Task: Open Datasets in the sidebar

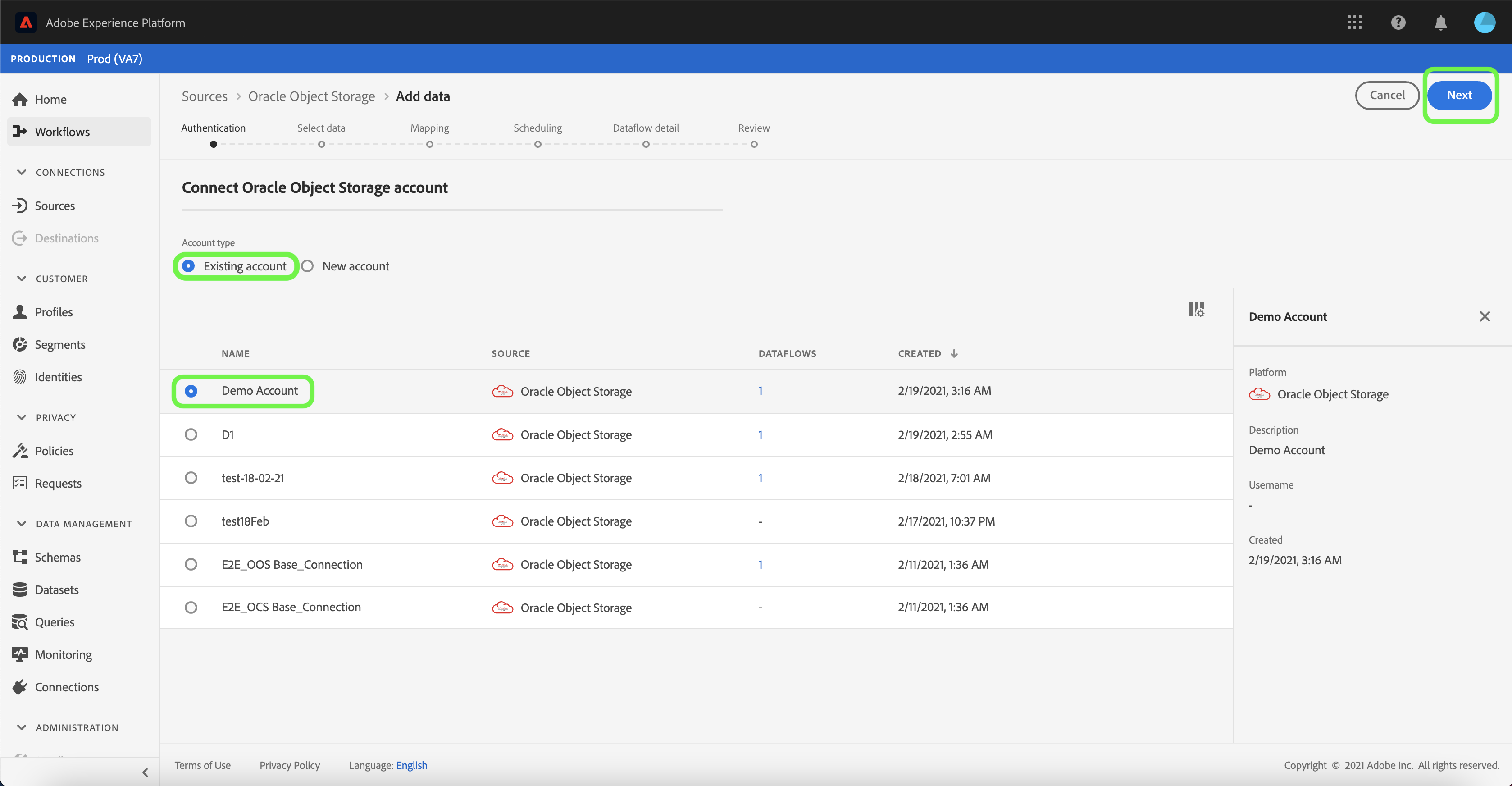Action: [56, 589]
